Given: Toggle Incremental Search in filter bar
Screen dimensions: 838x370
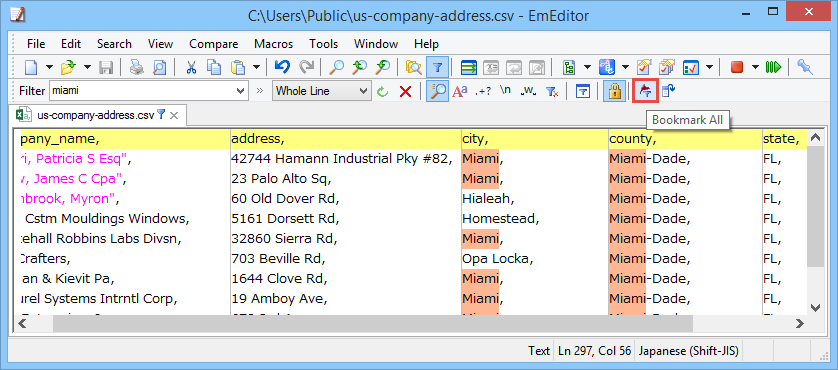Looking at the screenshot, I should click(438, 91).
